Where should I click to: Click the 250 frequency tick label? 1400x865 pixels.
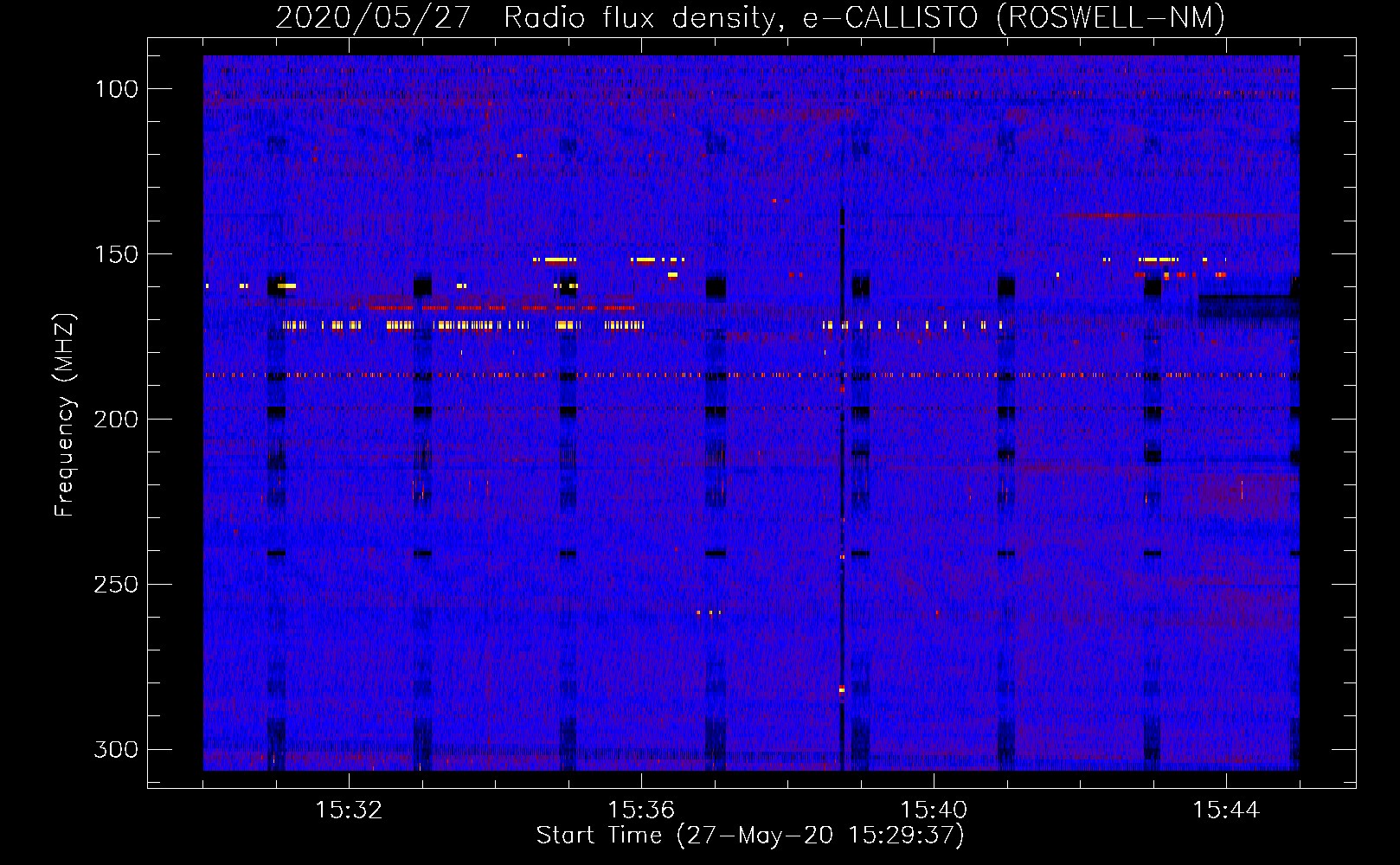click(116, 585)
